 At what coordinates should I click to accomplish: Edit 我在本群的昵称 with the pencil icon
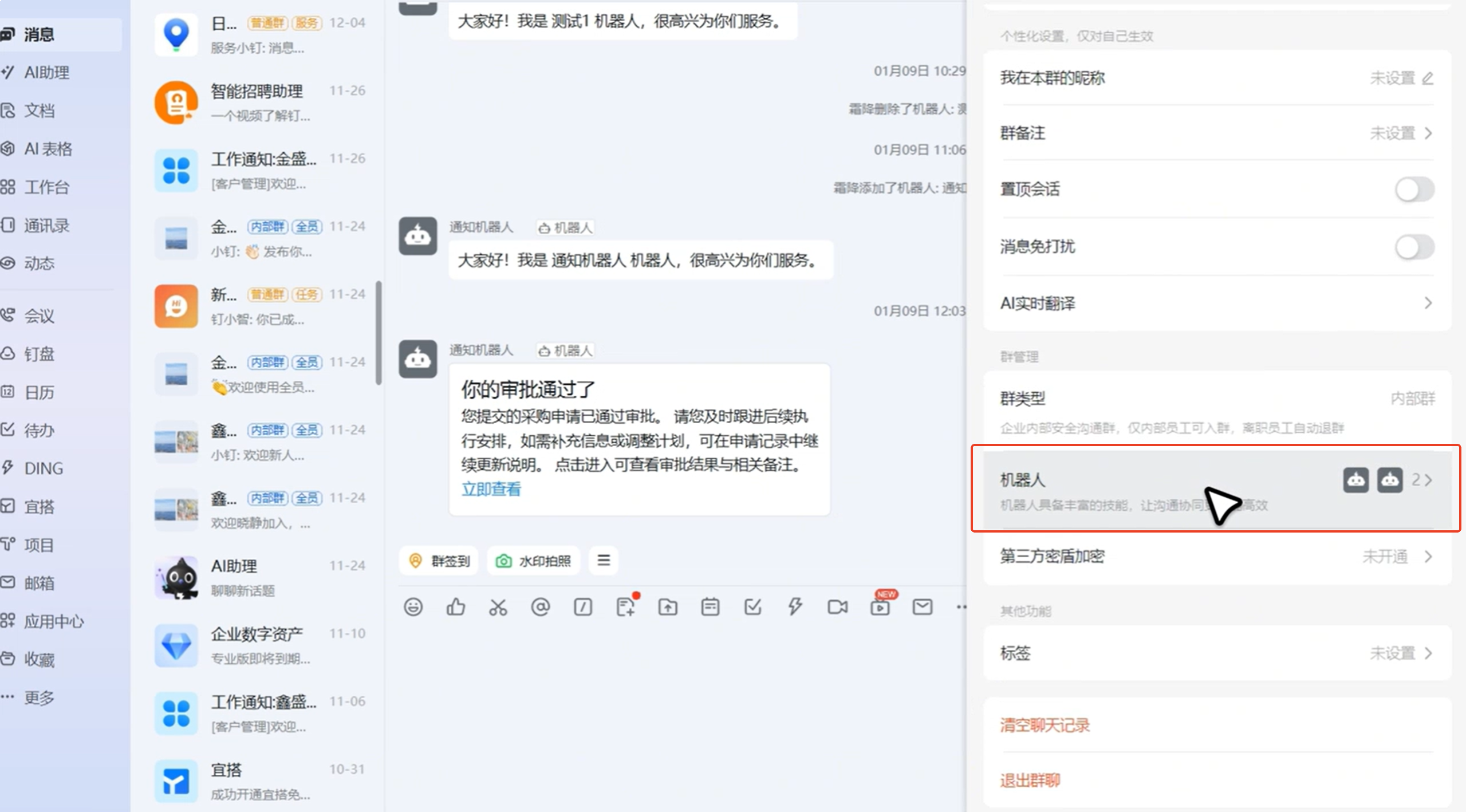pyautogui.click(x=1428, y=78)
